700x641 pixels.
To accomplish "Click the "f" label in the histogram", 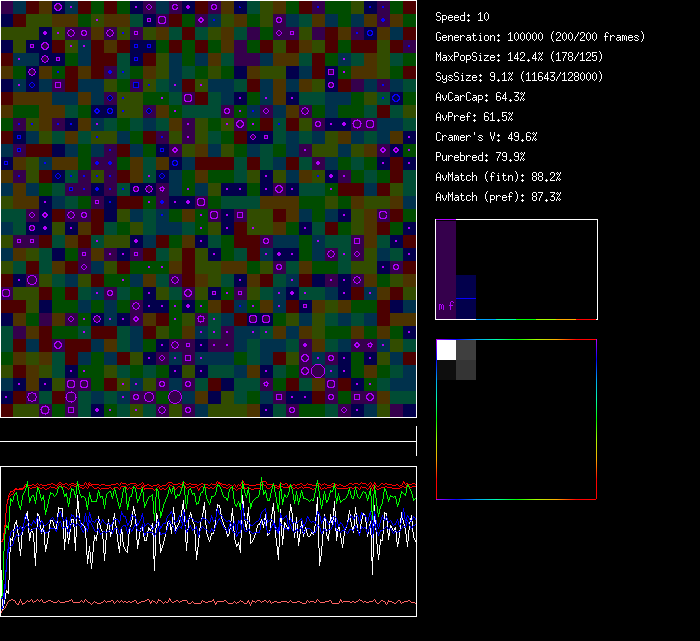I will pyautogui.click(x=451, y=306).
